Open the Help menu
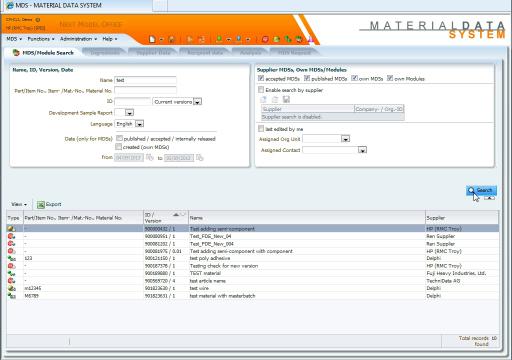512x360 pixels. (x=110, y=39)
